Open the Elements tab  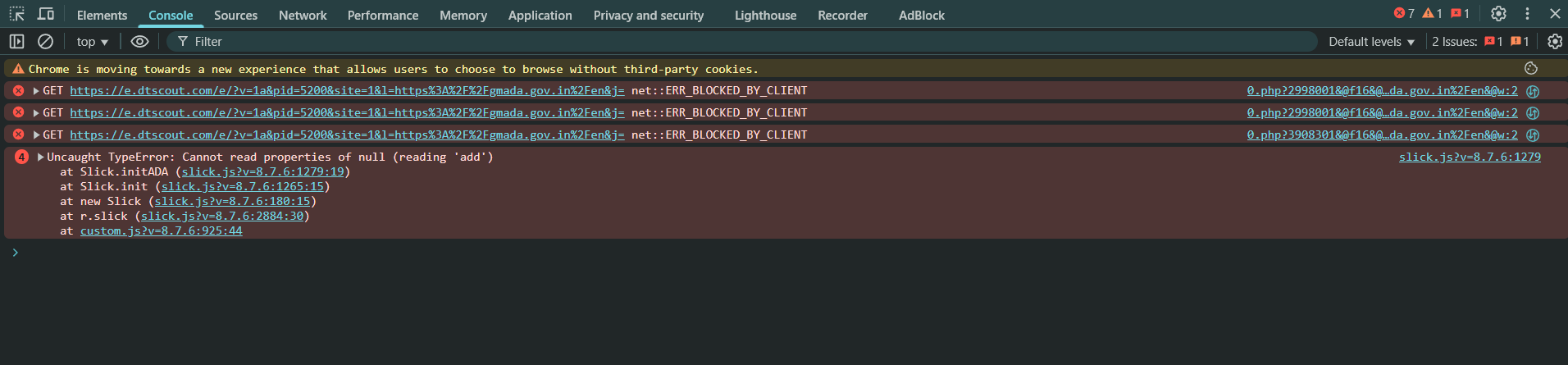[x=102, y=15]
